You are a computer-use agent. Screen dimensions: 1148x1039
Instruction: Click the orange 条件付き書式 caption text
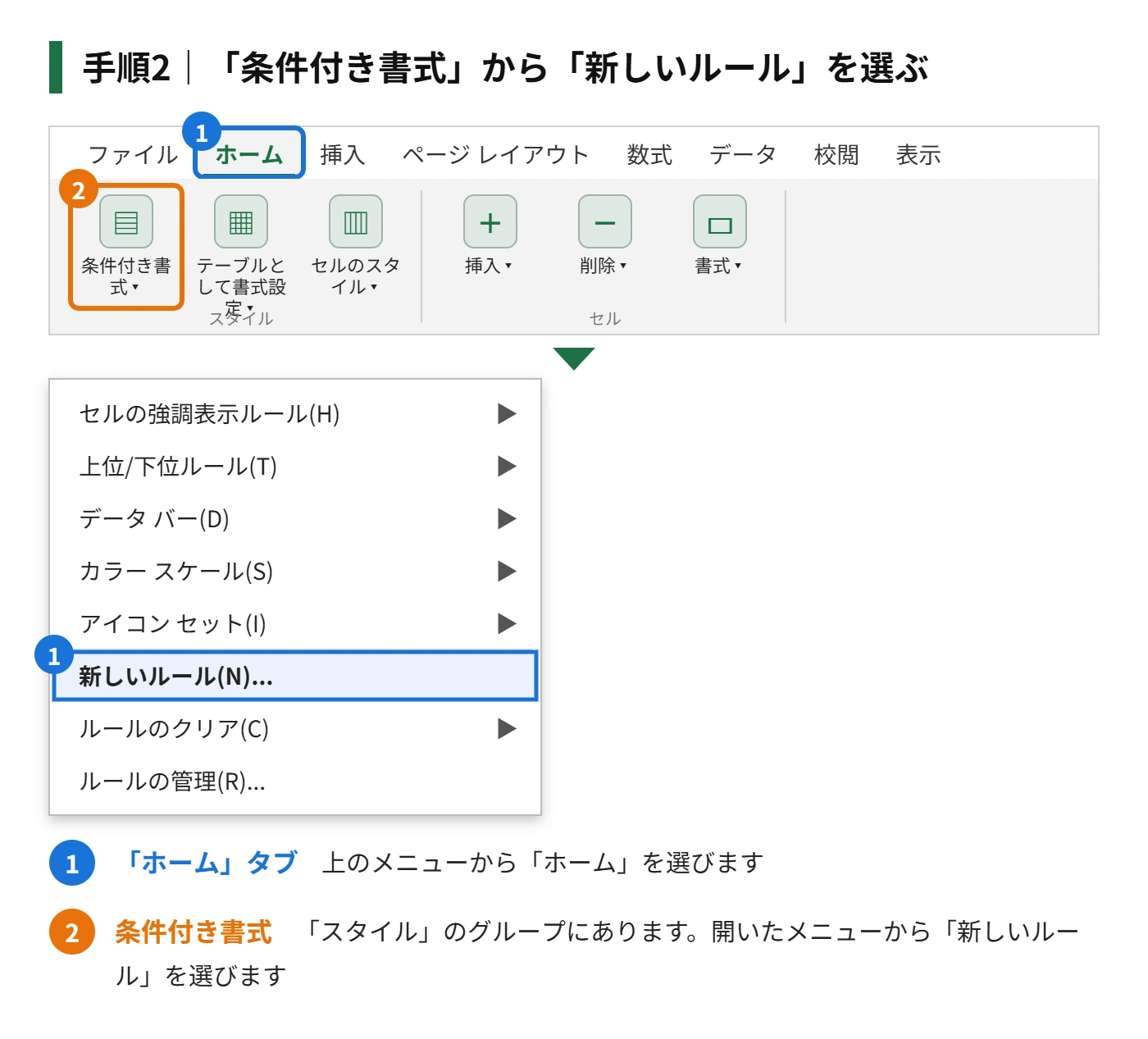[194, 932]
